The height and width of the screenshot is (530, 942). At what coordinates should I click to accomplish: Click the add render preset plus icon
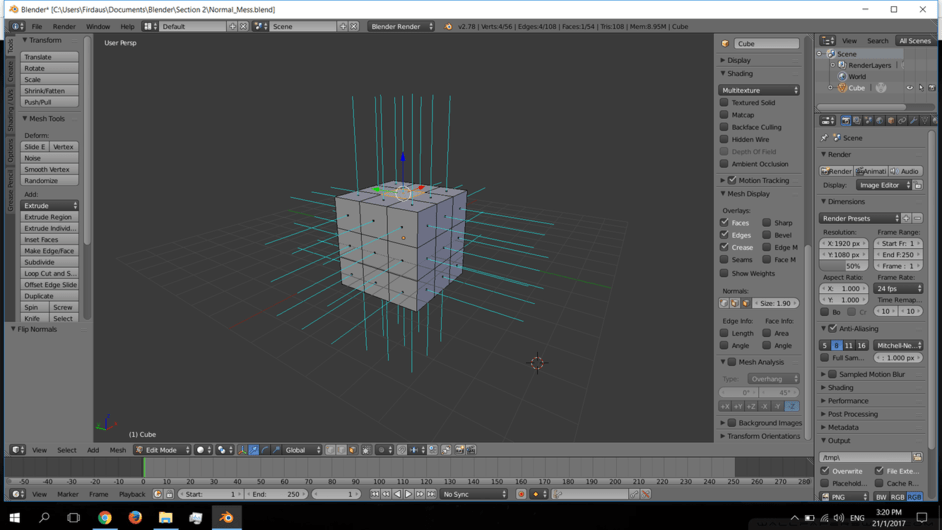pyautogui.click(x=906, y=218)
